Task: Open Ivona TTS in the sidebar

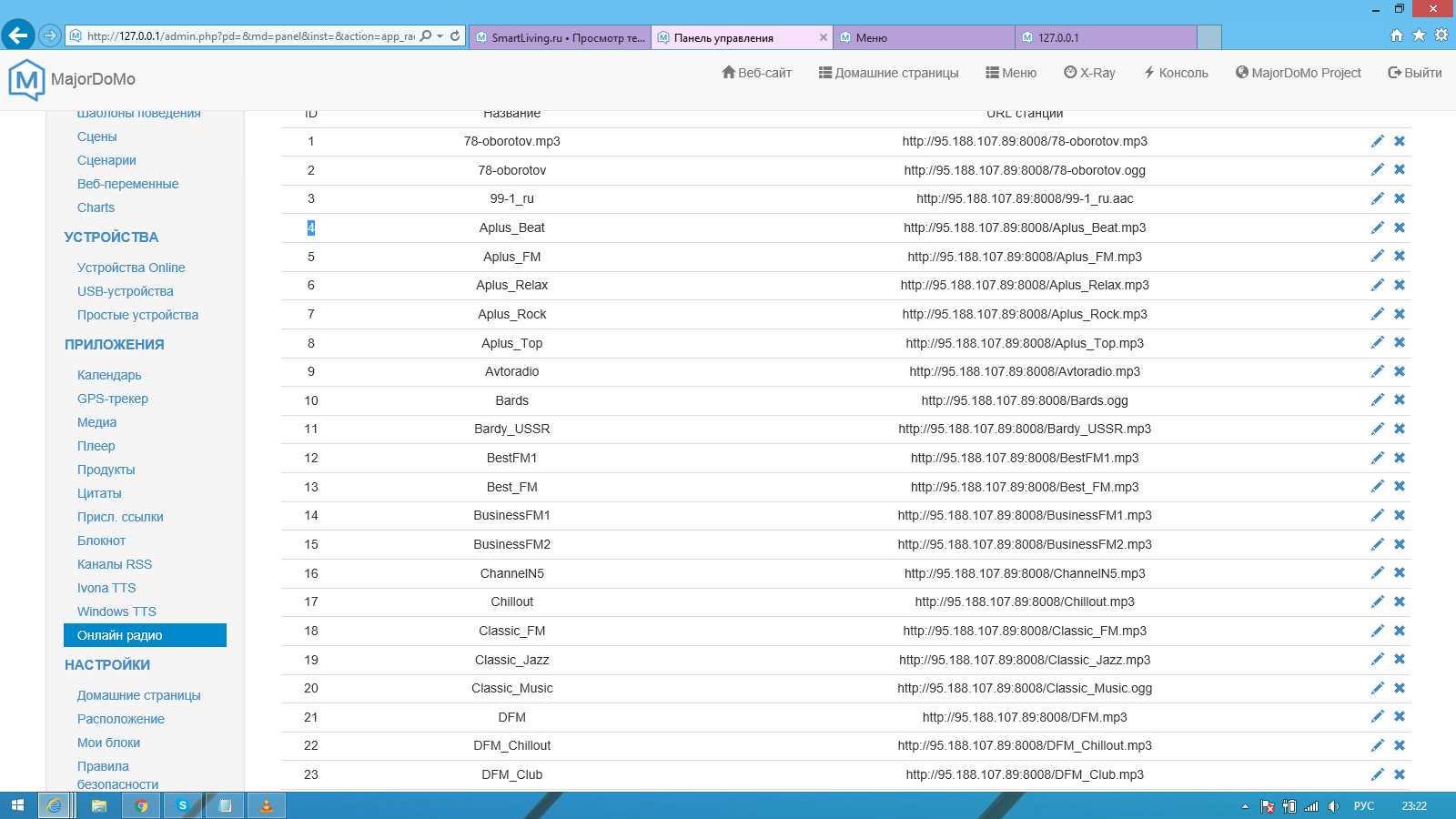Action: 106,588
